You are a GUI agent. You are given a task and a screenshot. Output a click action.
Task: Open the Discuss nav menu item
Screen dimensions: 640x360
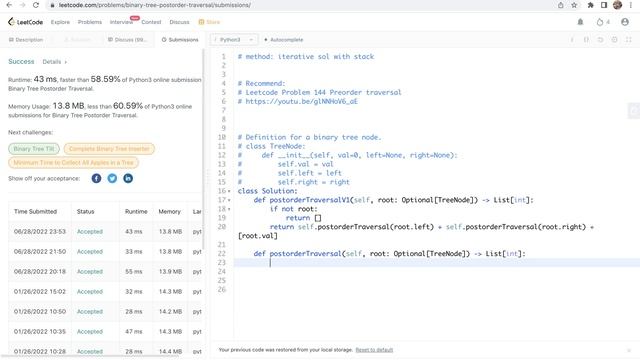pyautogui.click(x=180, y=22)
